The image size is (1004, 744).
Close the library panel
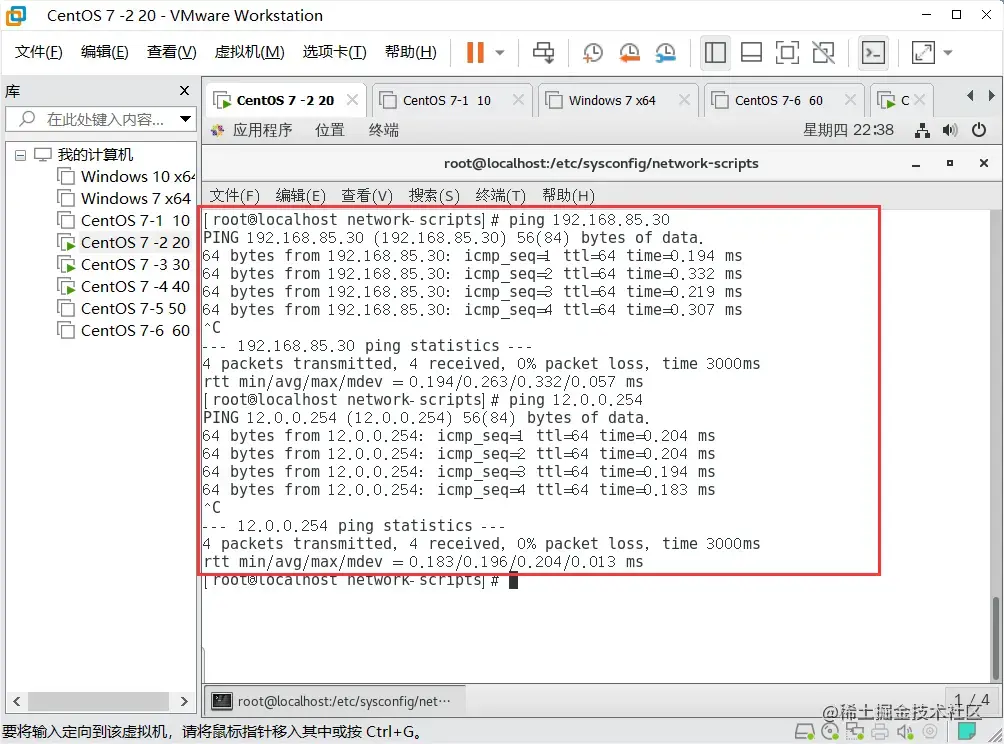pyautogui.click(x=184, y=91)
